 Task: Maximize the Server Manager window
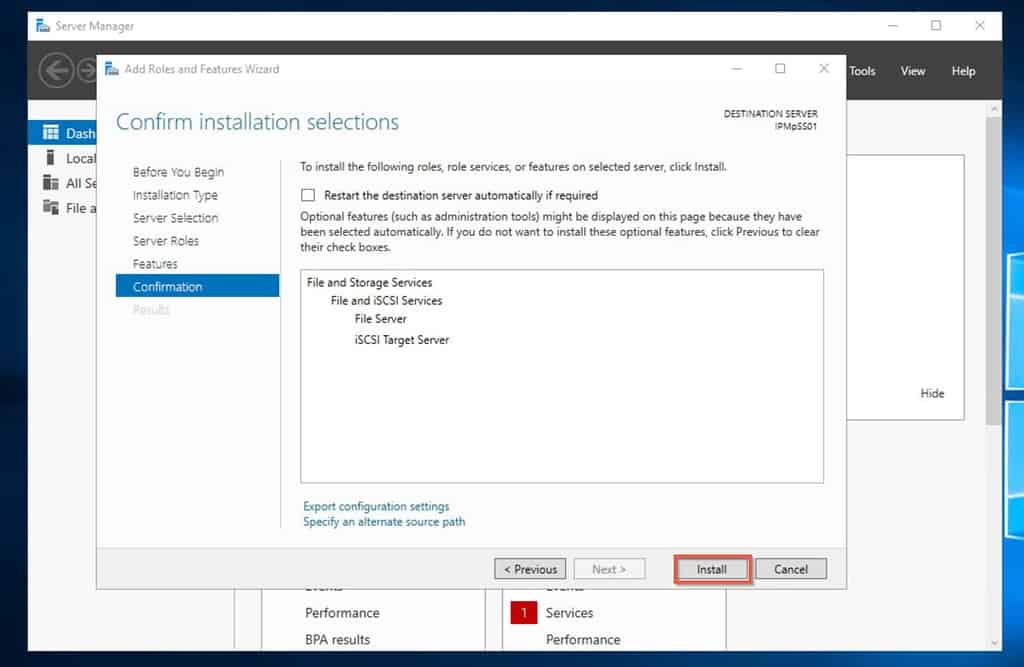click(x=936, y=25)
